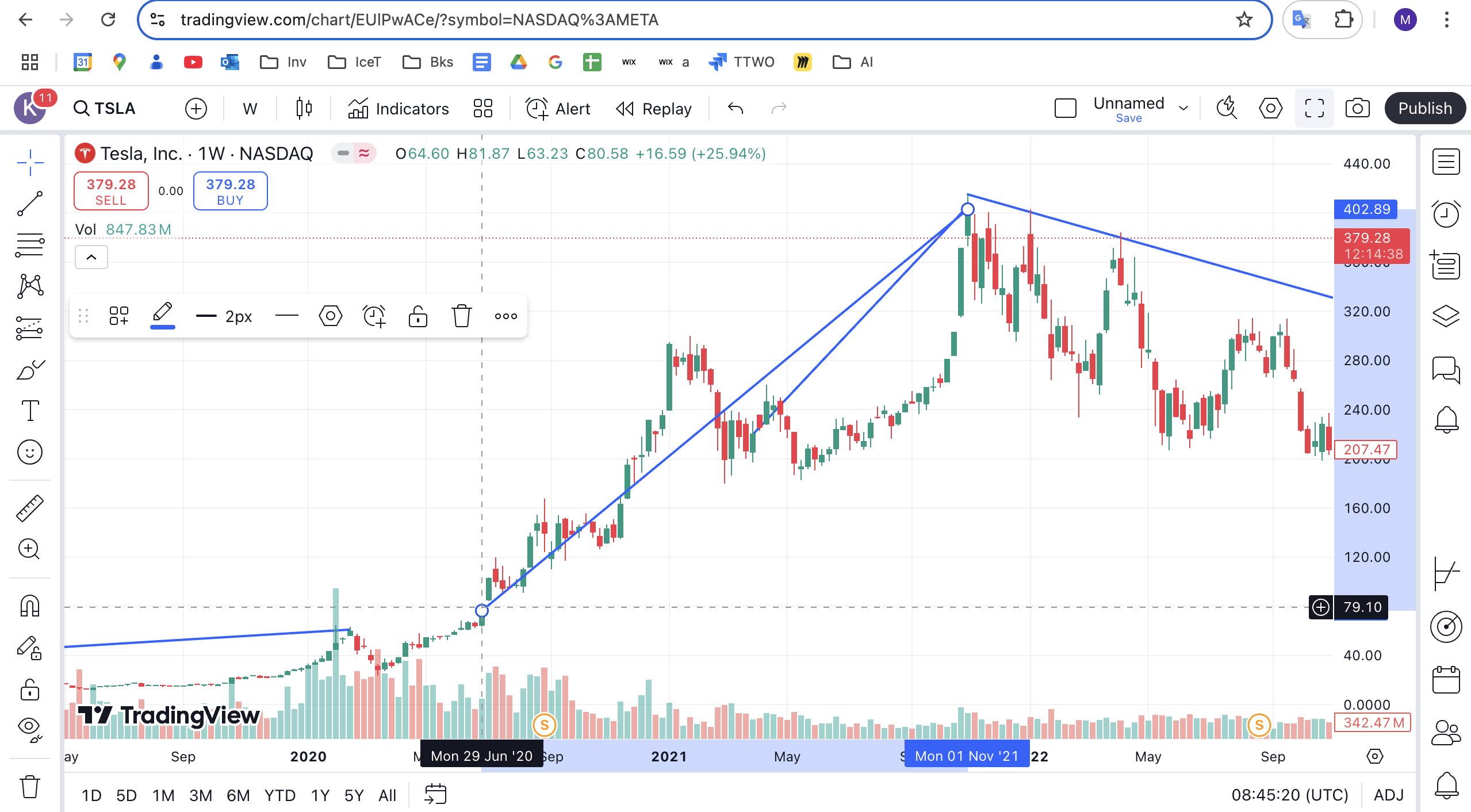This screenshot has width=1471, height=812.
Task: Add a symbol to compare
Action: coord(196,108)
